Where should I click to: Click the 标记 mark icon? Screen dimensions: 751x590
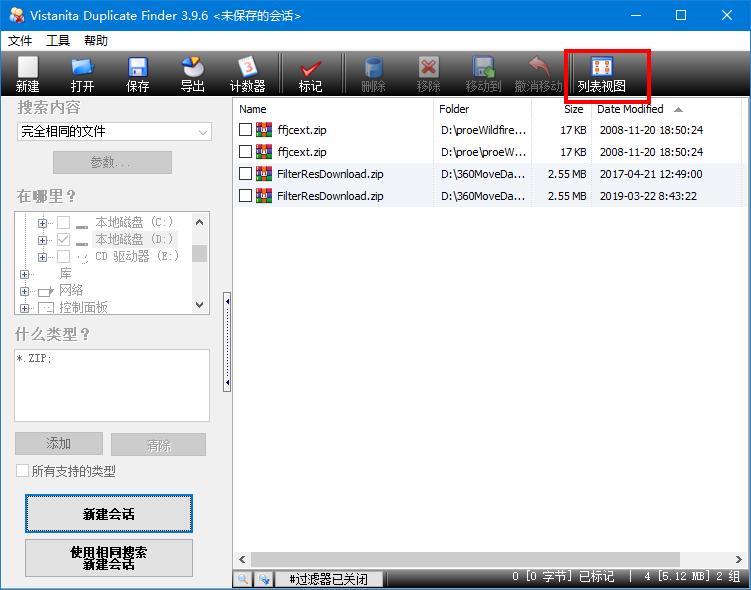pos(310,74)
